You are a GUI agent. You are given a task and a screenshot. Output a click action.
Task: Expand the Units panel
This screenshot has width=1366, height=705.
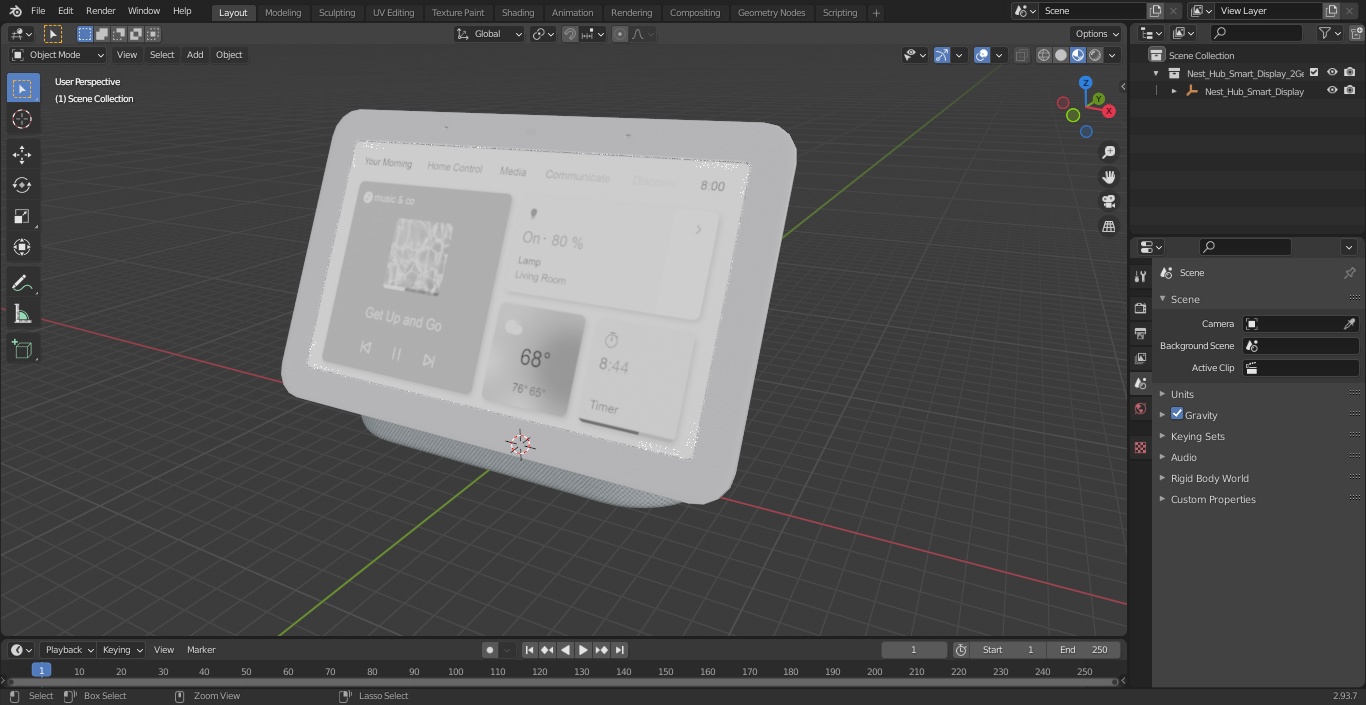point(1182,394)
